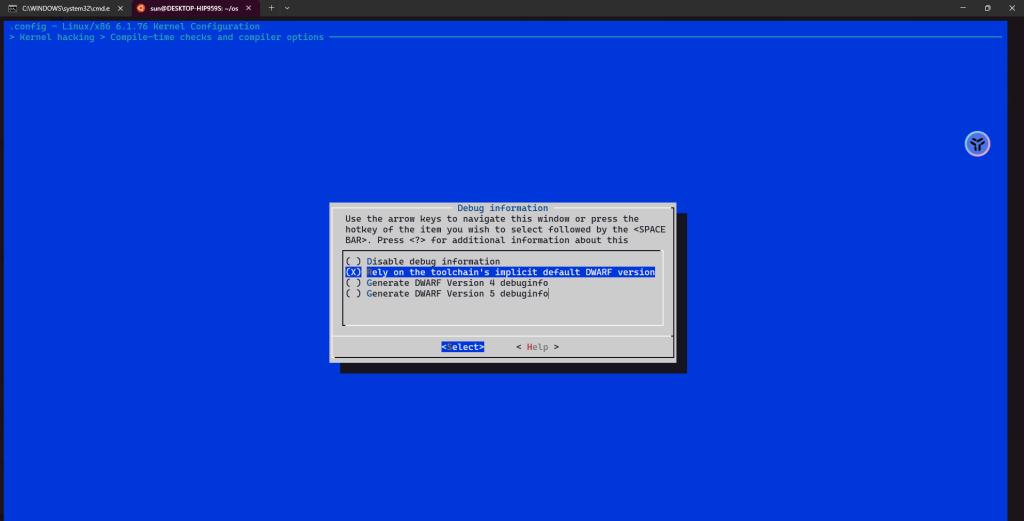Maximize or restore the terminal window

coord(987,8)
